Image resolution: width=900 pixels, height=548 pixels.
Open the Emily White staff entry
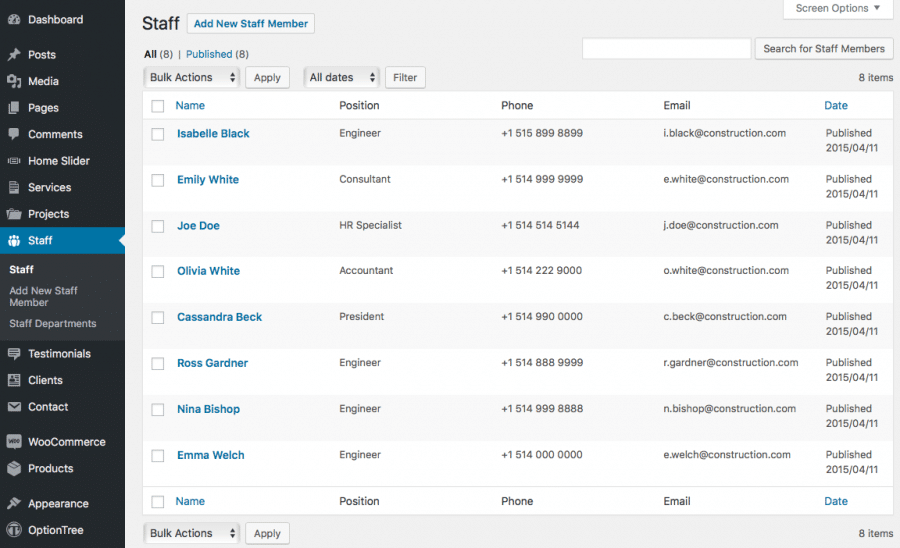click(208, 179)
